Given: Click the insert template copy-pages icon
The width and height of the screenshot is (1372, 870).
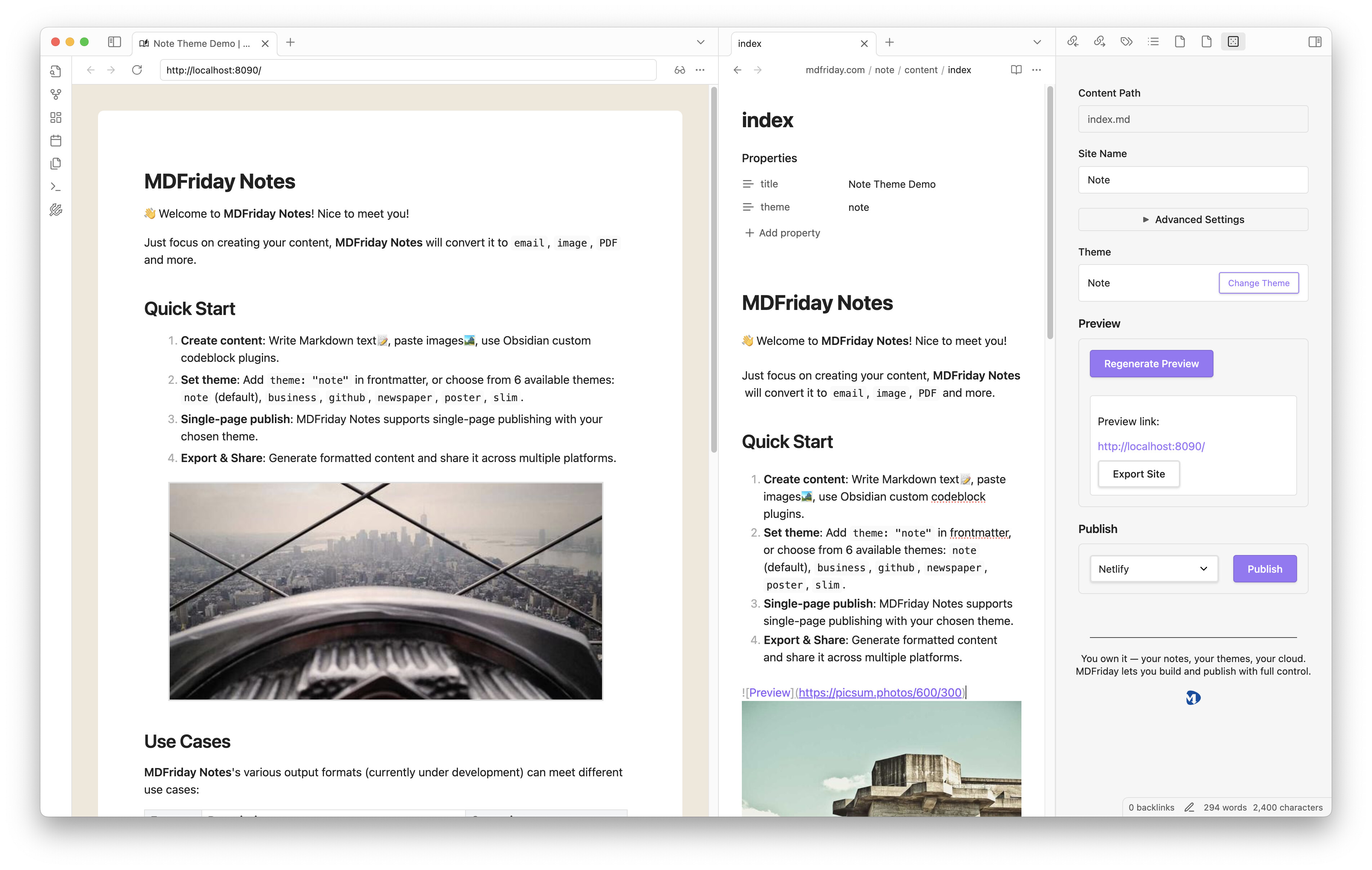Looking at the screenshot, I should click(56, 164).
